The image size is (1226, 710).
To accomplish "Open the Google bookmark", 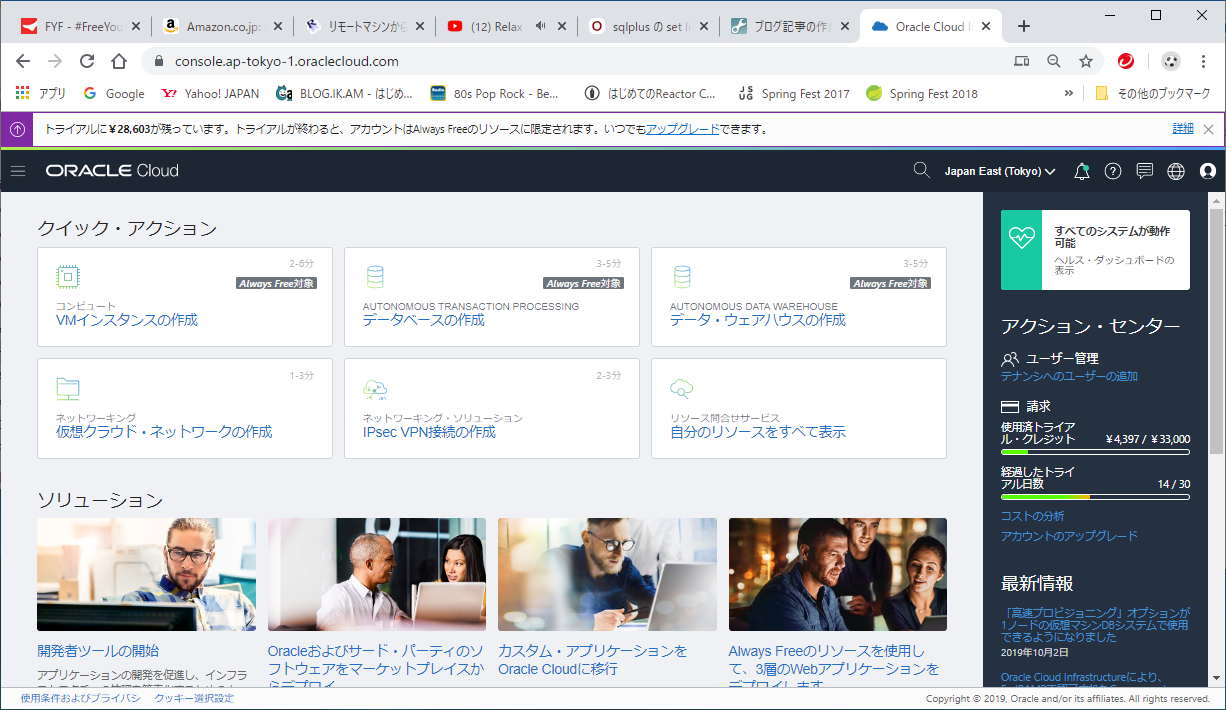I will [x=114, y=93].
